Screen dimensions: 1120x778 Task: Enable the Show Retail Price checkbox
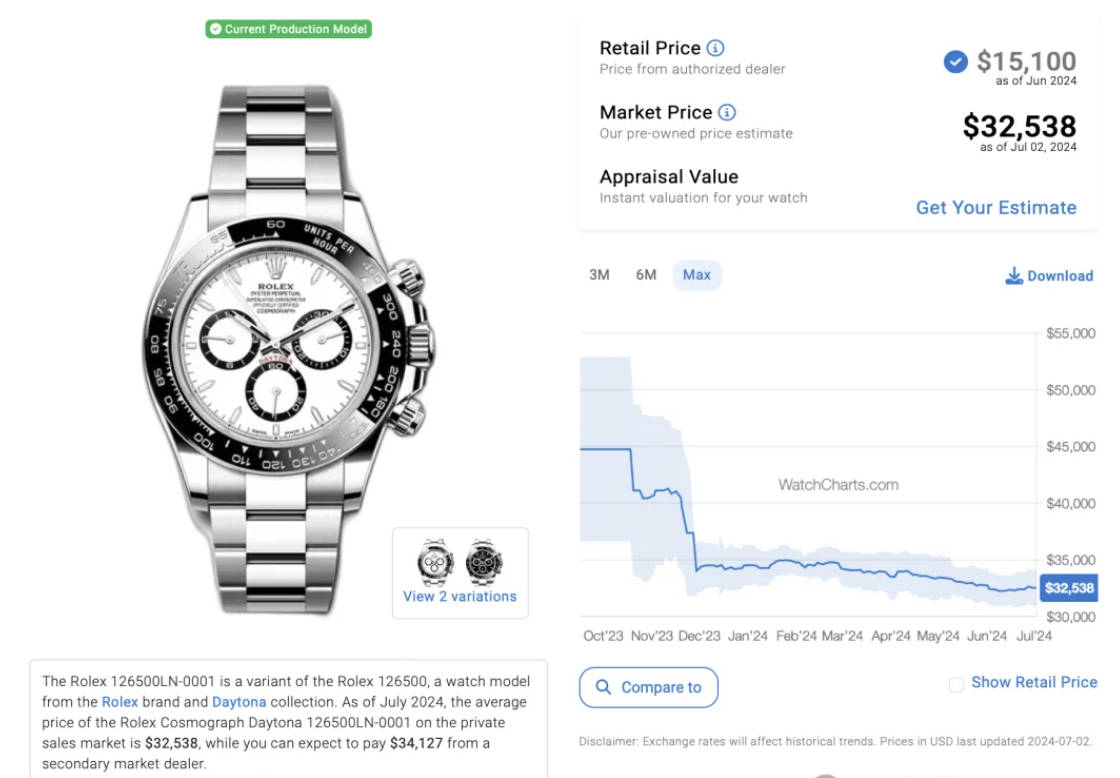click(956, 684)
